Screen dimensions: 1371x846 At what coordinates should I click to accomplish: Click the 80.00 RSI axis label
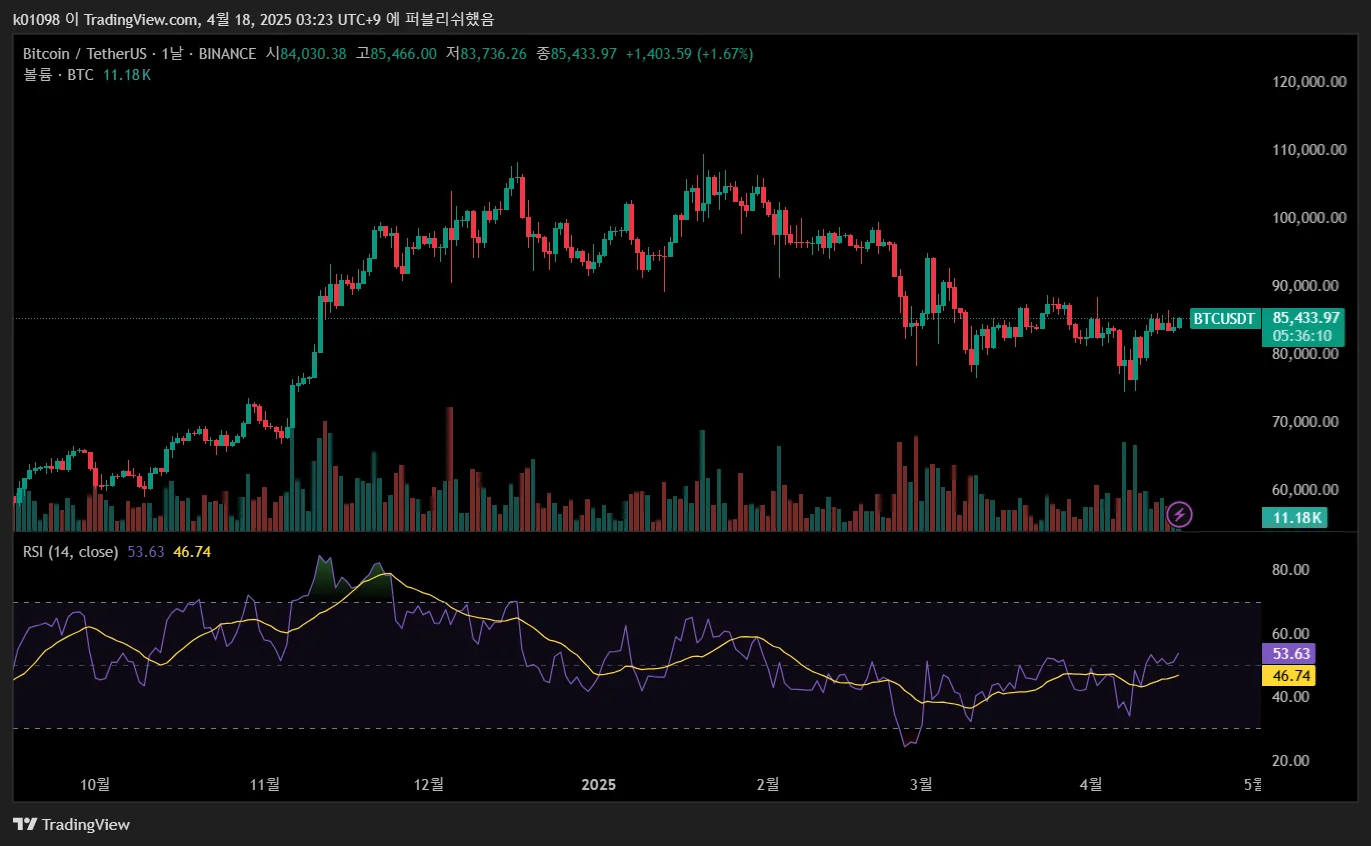click(x=1291, y=570)
